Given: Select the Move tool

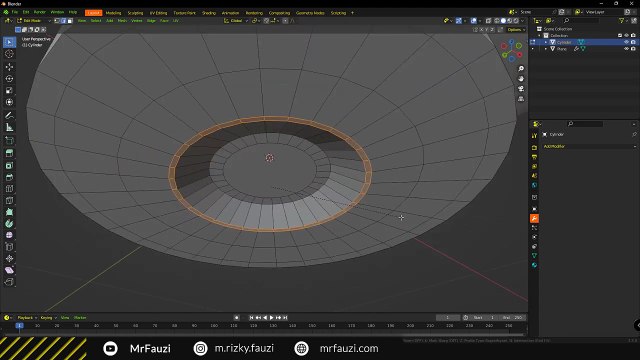Looking at the screenshot, I should pyautogui.click(x=9, y=67).
